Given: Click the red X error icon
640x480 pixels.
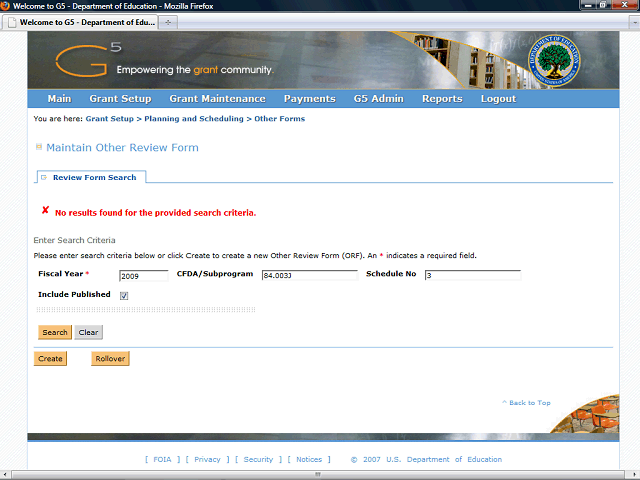Looking at the screenshot, I should tap(45, 210).
